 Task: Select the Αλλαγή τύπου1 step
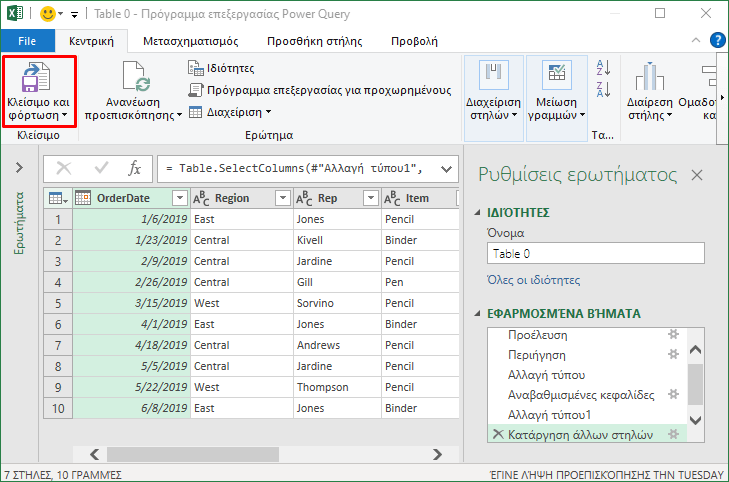coord(549,415)
